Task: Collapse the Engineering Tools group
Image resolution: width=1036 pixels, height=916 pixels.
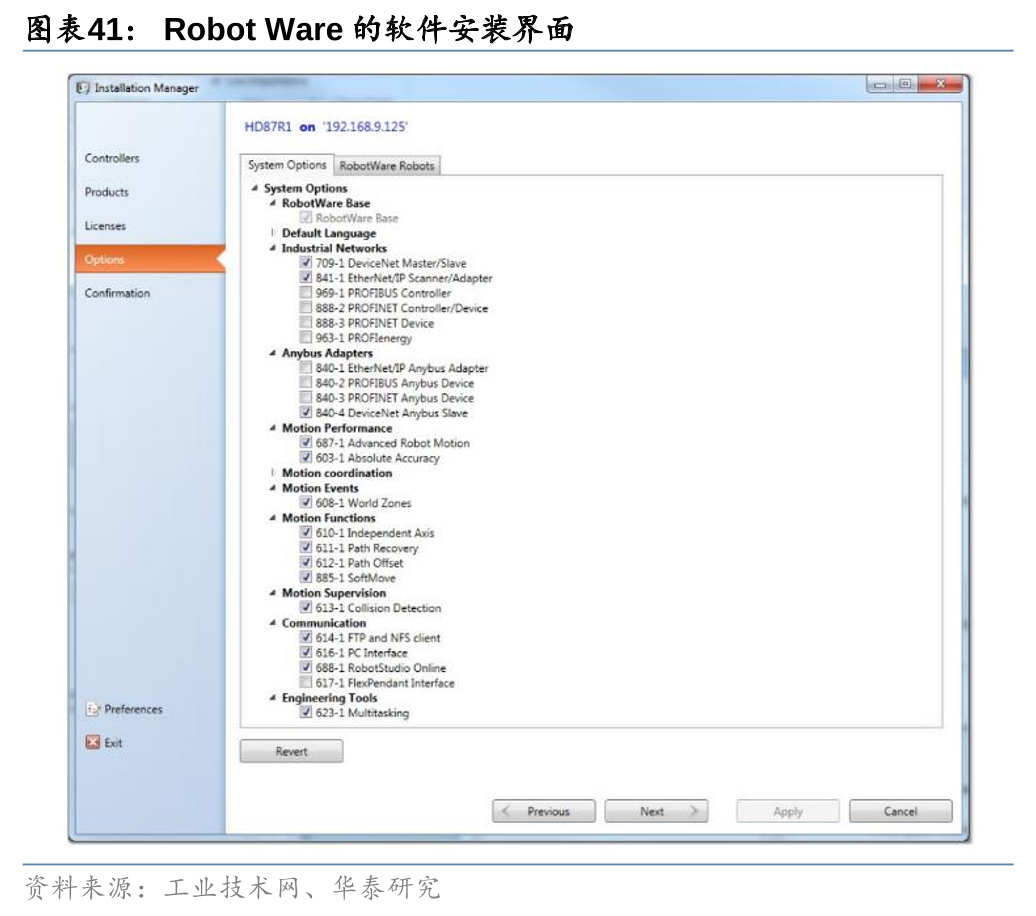Action: (x=272, y=698)
